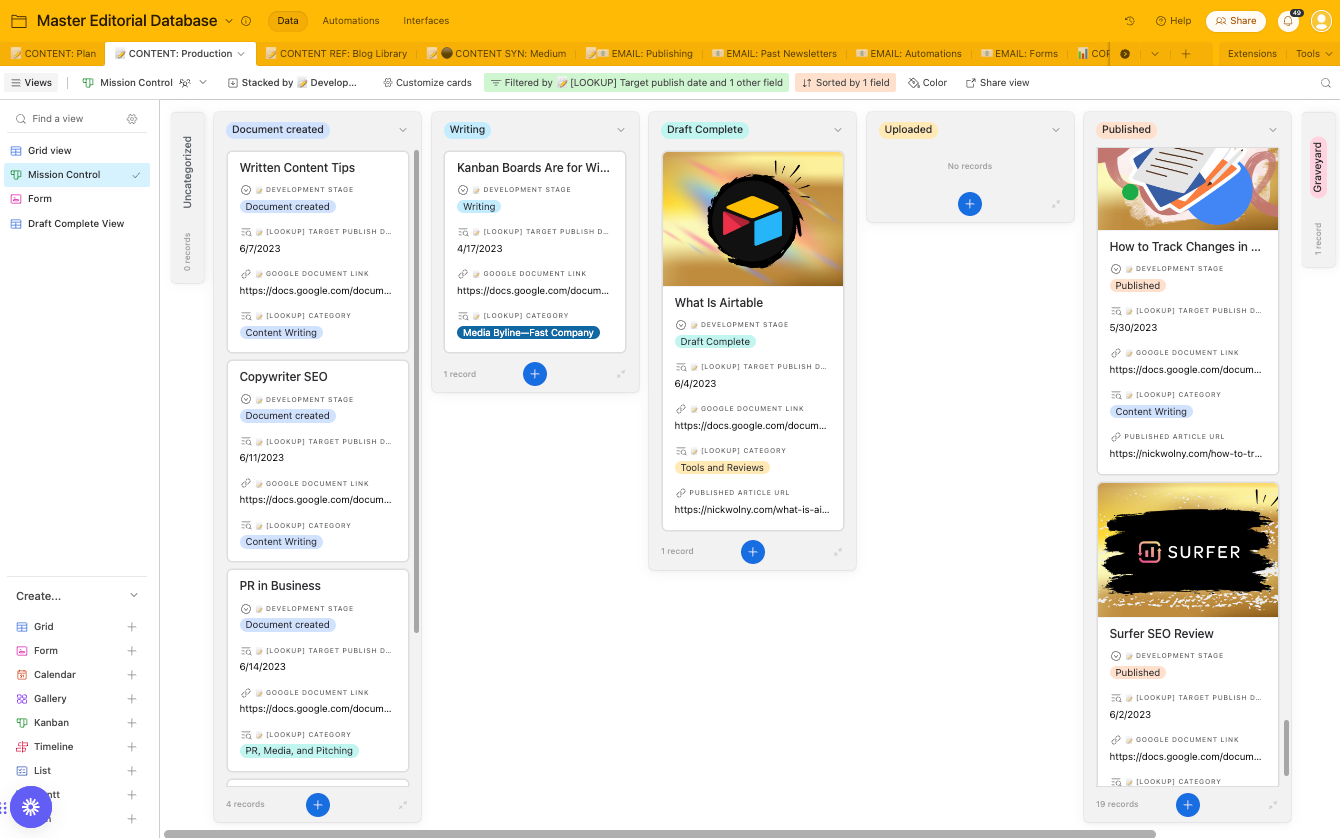Screen dimensions: 1340x838
Task: Expand the Uploaded stack fullscreen icon
Action: coord(1055,204)
